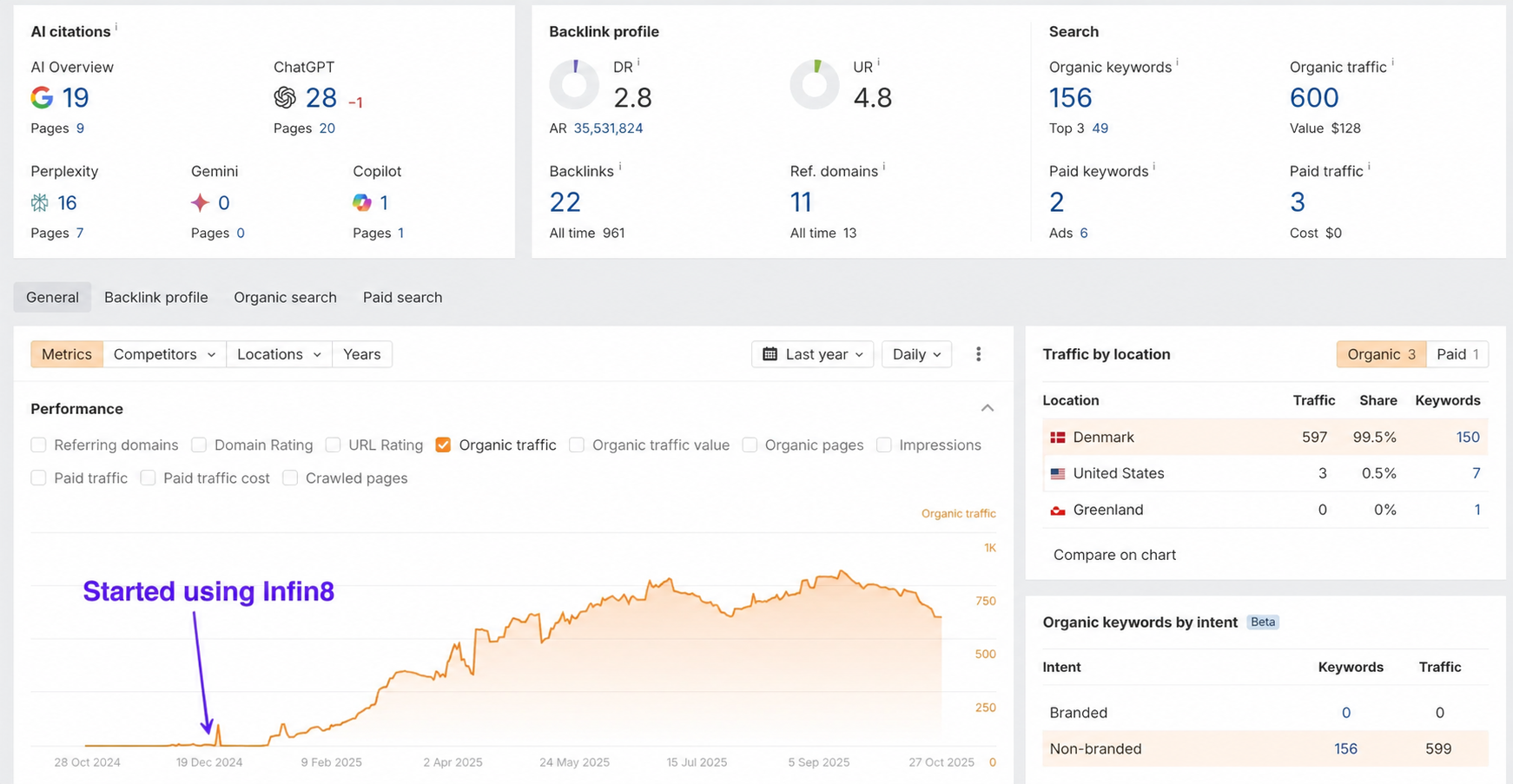1513x784 pixels.
Task: Open the Top 3 count 49
Action: click(x=1100, y=128)
